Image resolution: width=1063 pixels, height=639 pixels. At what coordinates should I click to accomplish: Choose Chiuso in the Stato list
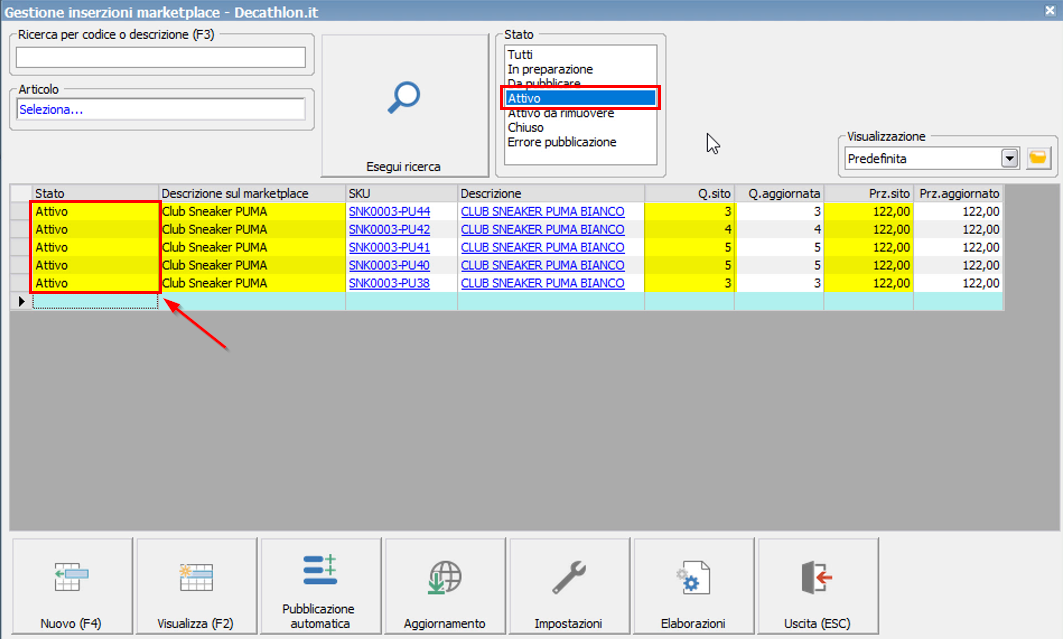(525, 127)
